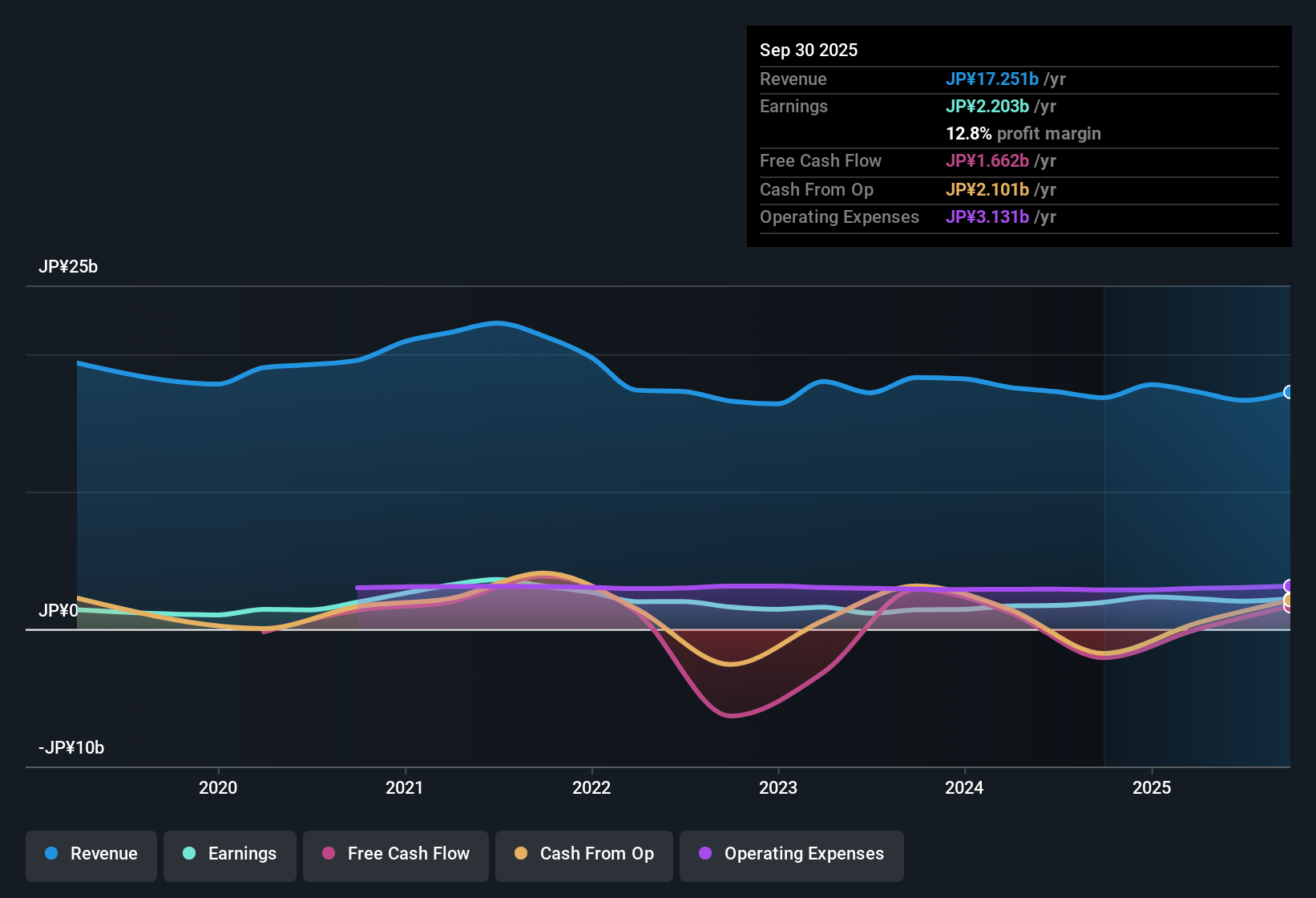This screenshot has height=898, width=1316.
Task: Click the orange Cash From Op legend dot
Action: coord(521,854)
